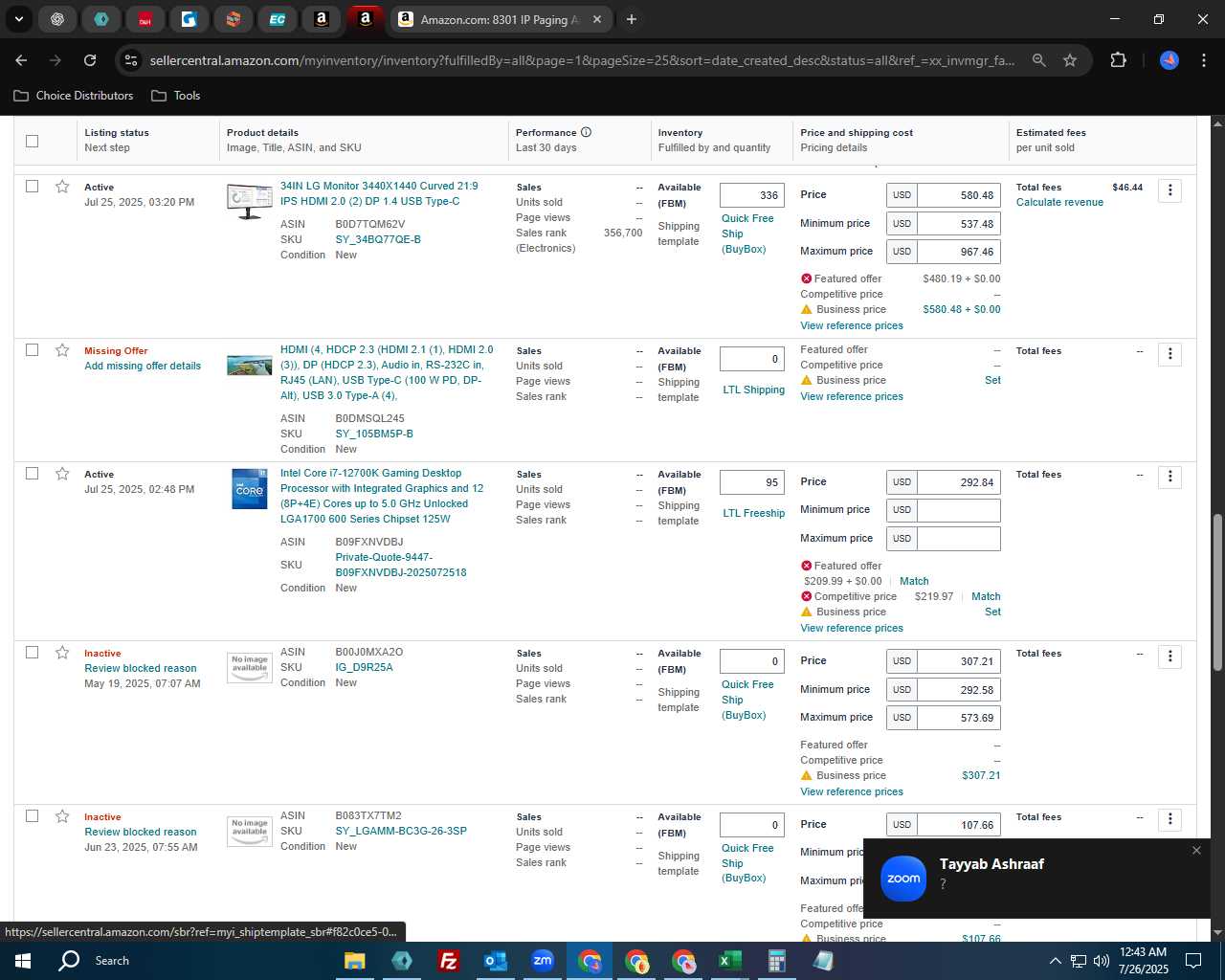The height and width of the screenshot is (980, 1225).
Task: Click Intel Core processor thumbnail
Action: tap(250, 489)
